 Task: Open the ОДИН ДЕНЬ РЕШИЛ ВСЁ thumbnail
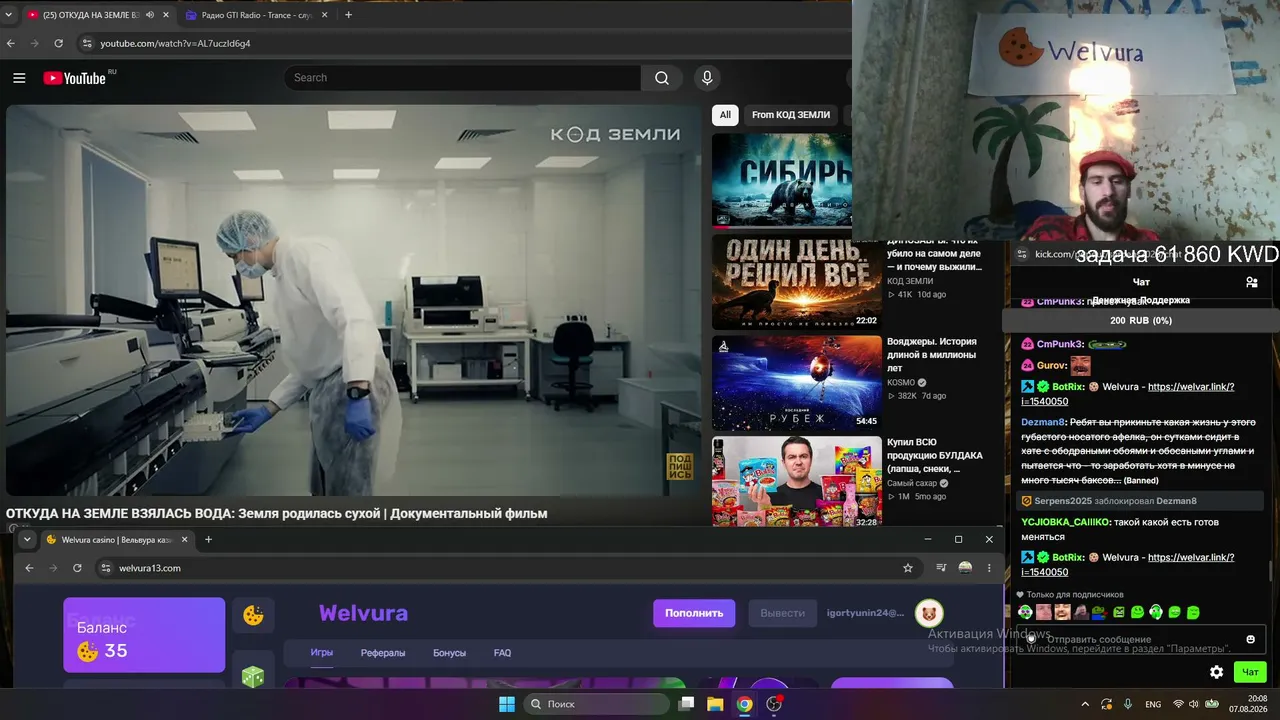click(797, 283)
